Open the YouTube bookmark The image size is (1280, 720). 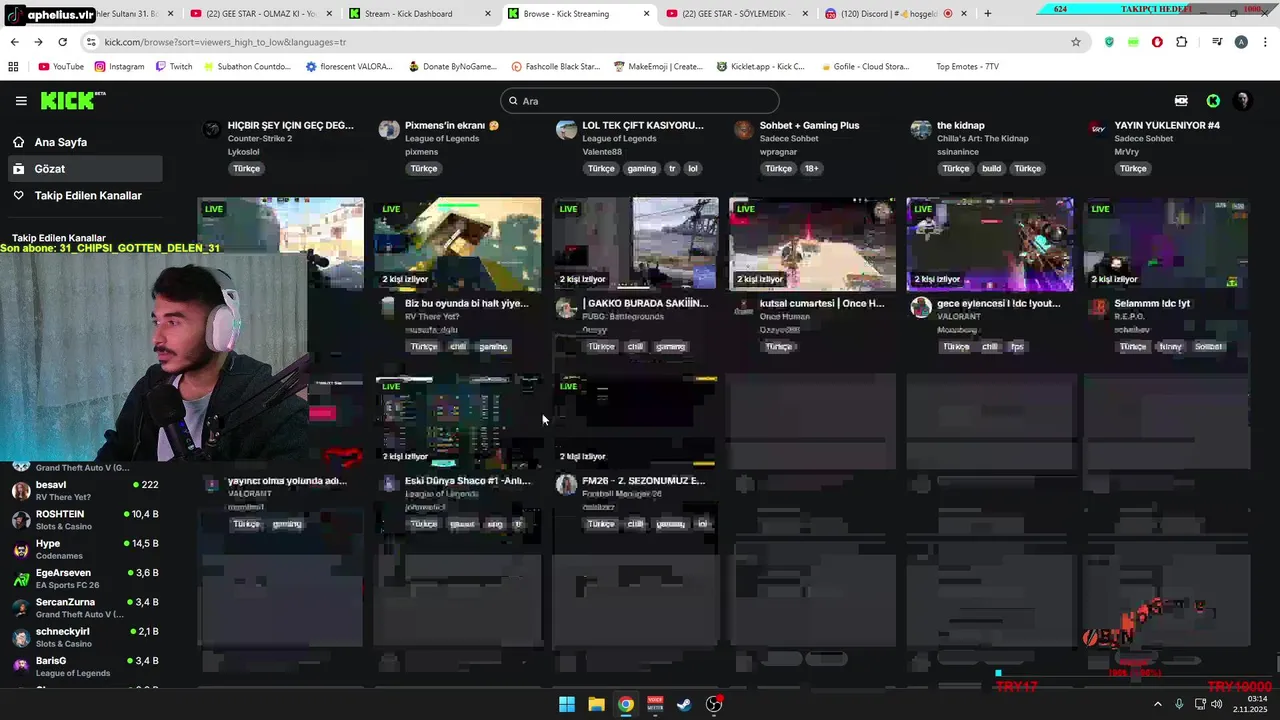tap(61, 67)
